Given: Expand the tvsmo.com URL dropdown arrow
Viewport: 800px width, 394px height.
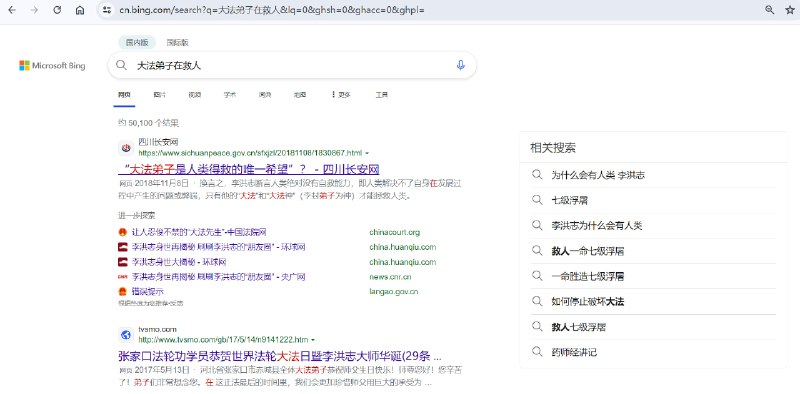Looking at the screenshot, I should 313,340.
